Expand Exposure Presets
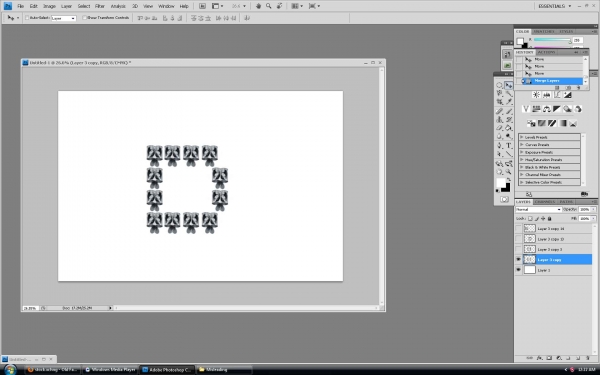 pyautogui.click(x=521, y=152)
